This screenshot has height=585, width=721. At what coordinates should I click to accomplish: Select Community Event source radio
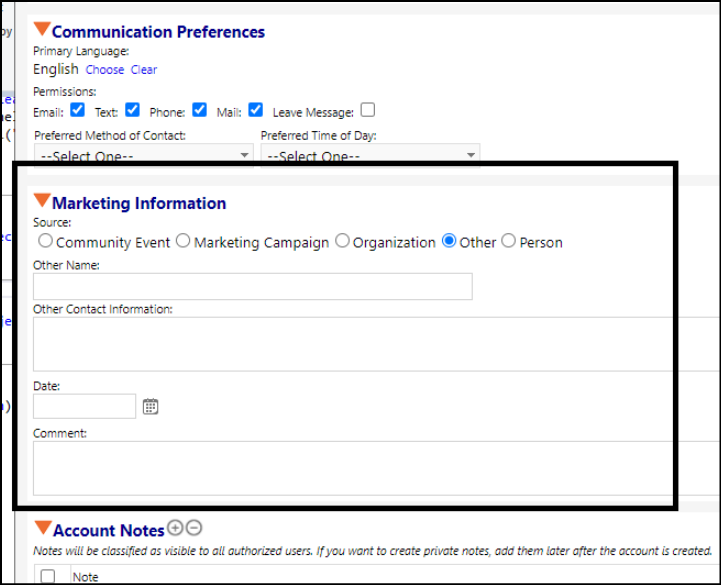pyautogui.click(x=46, y=241)
